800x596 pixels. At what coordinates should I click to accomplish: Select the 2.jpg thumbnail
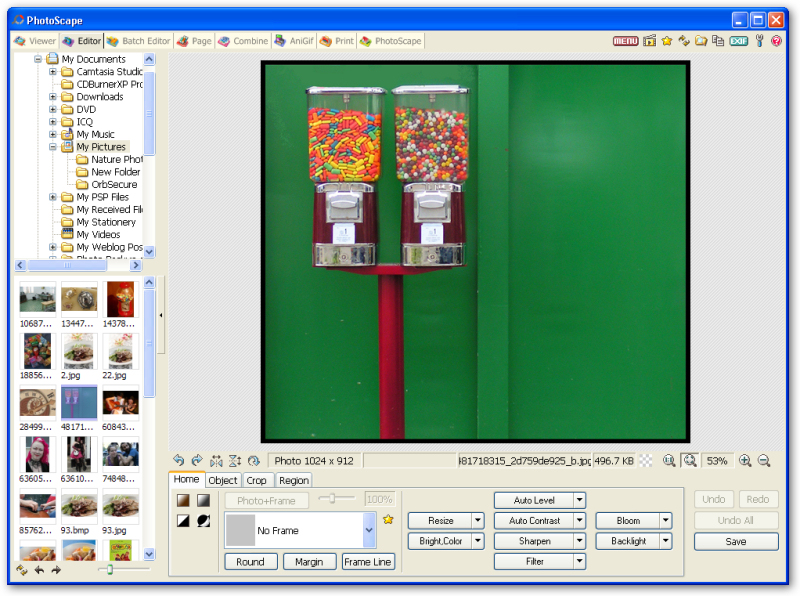(79, 351)
